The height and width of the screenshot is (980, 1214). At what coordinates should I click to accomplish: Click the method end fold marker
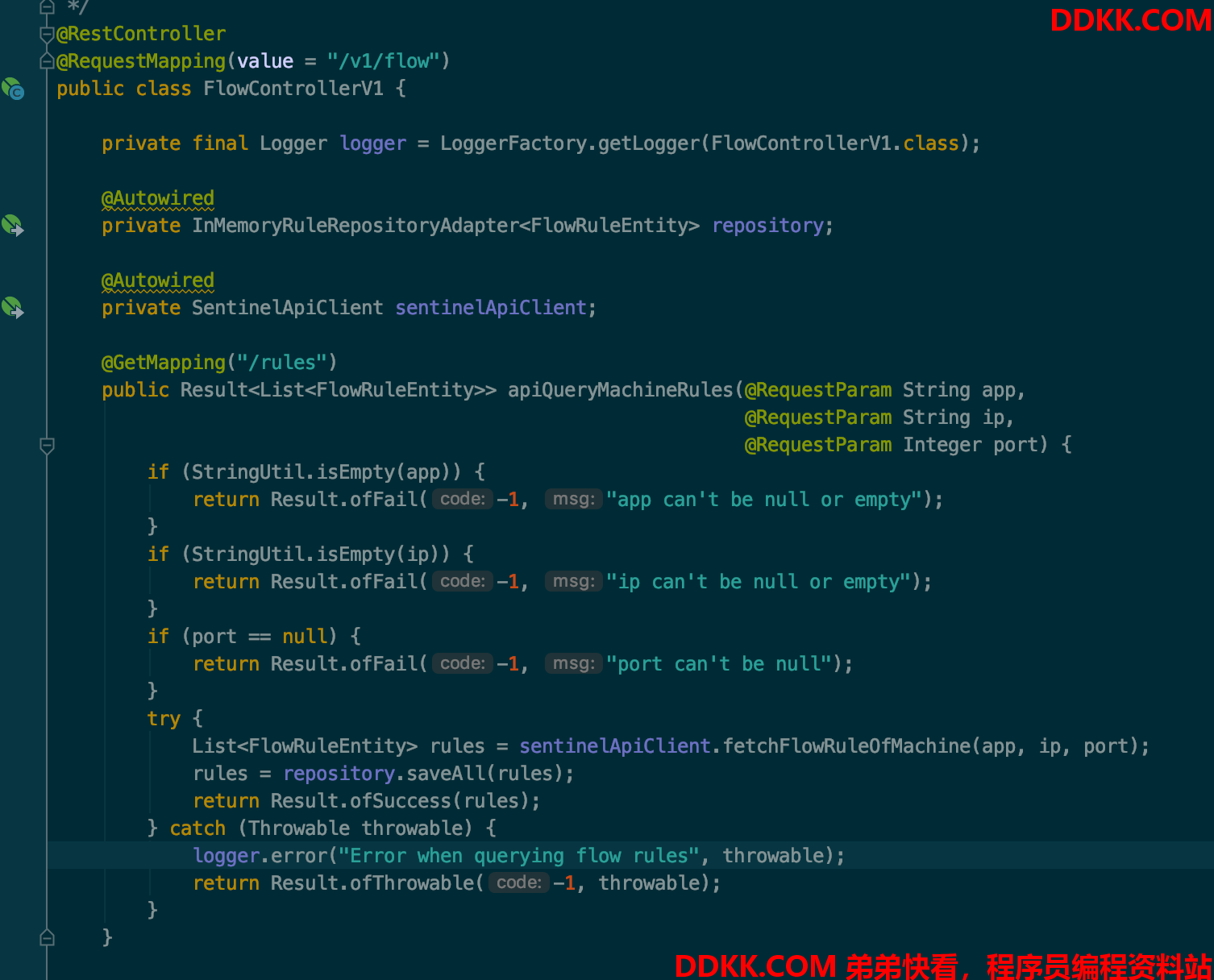47,936
